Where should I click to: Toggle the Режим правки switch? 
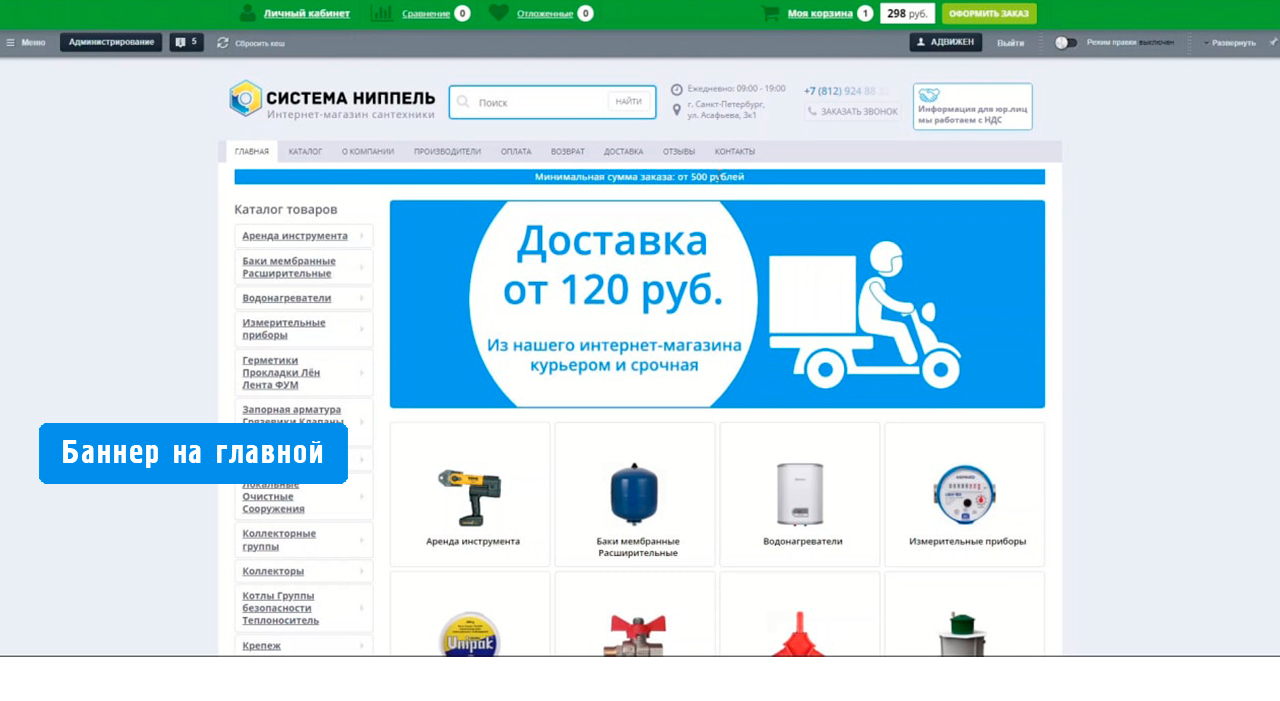1066,42
